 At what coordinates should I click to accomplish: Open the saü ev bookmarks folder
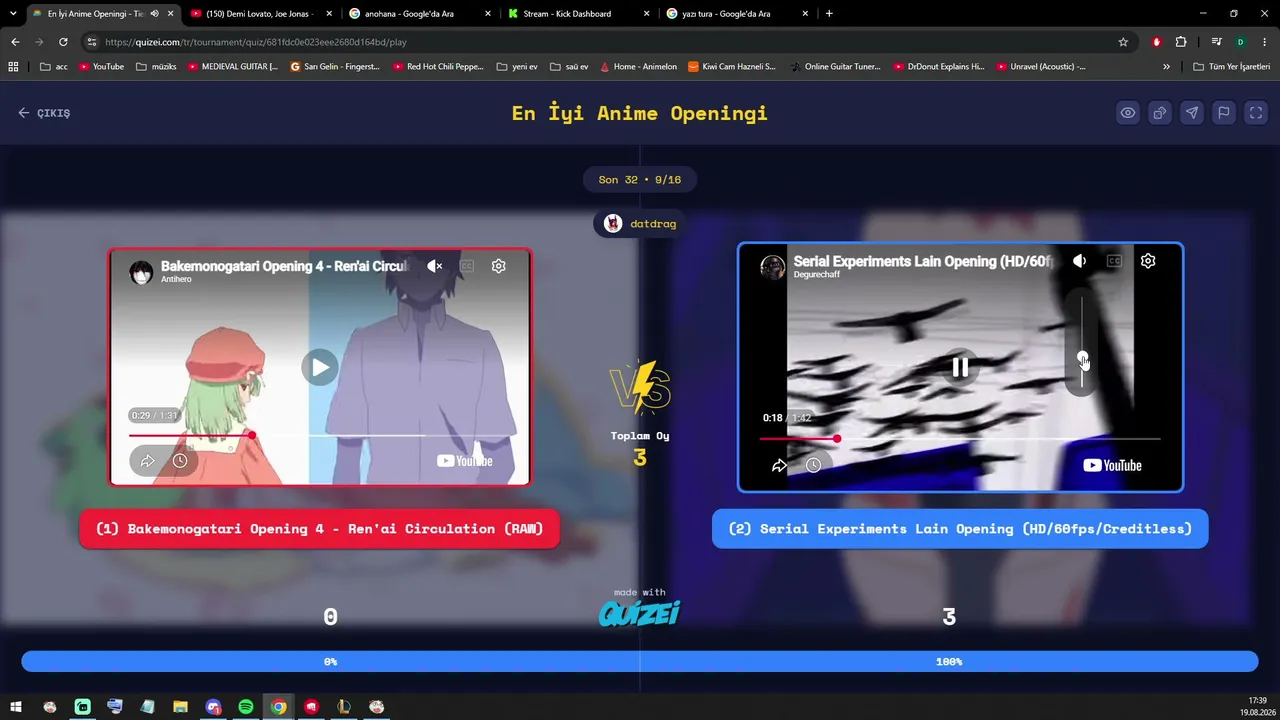(x=569, y=67)
